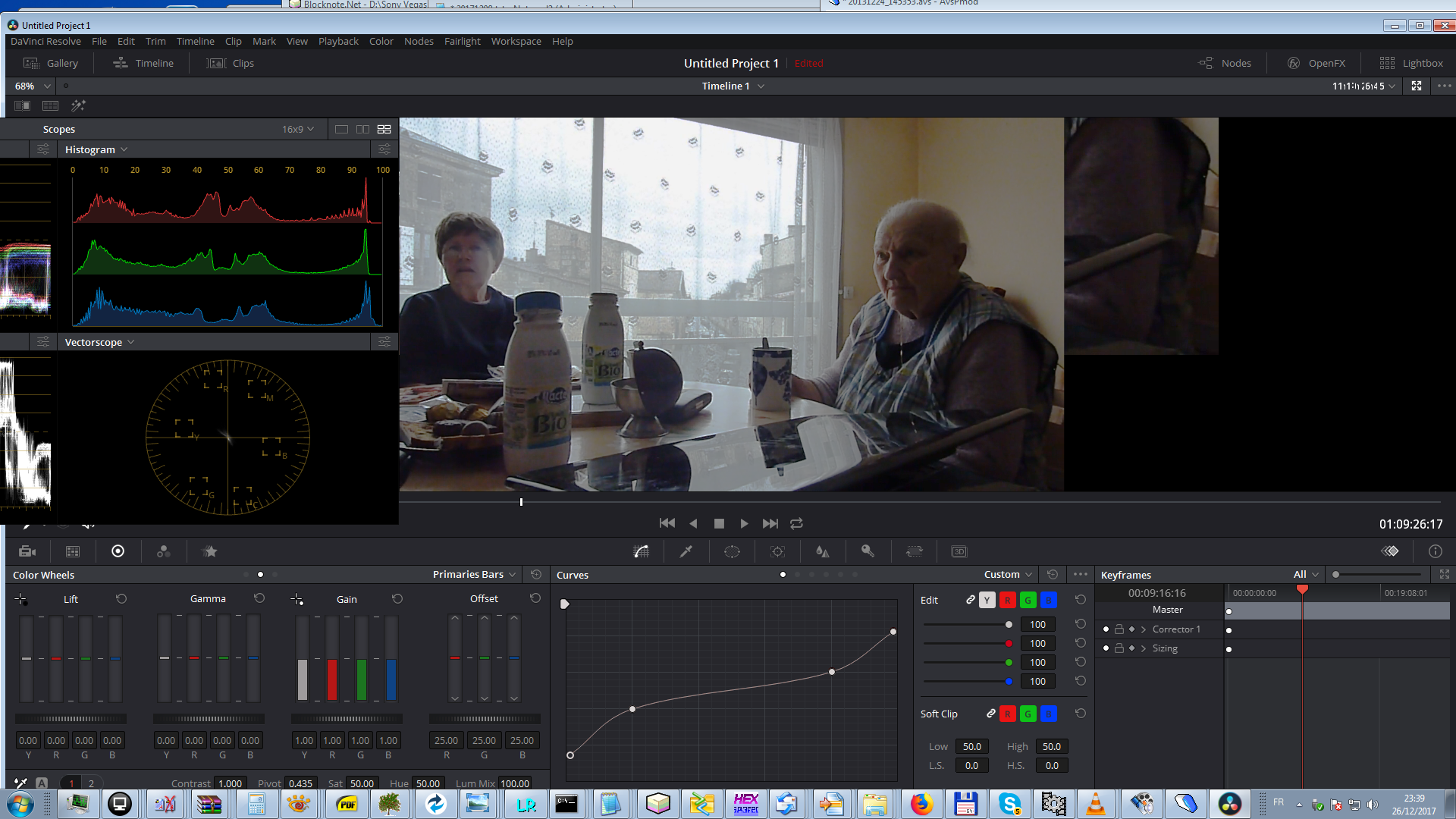1456x819 pixels.
Task: Click the play forward button
Action: (744, 523)
